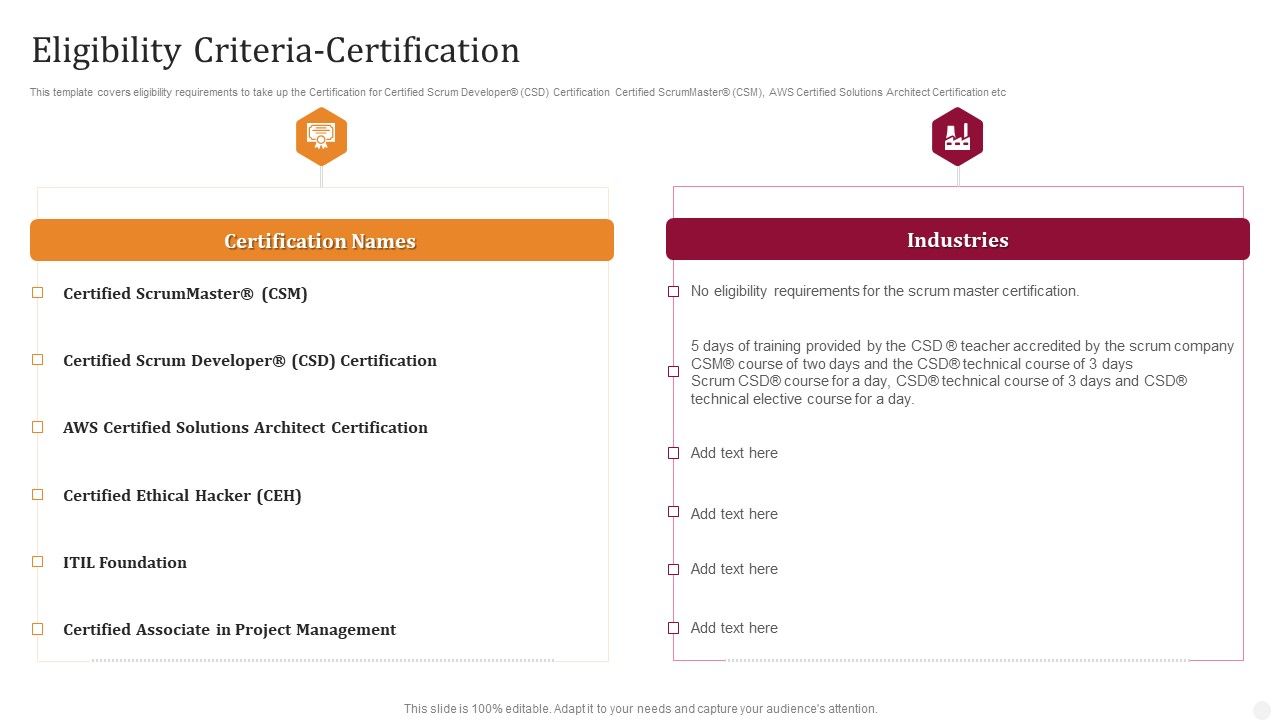Click the Certified ScrumMaster (CSM) text
The width and height of the screenshot is (1280, 720).
[185, 294]
